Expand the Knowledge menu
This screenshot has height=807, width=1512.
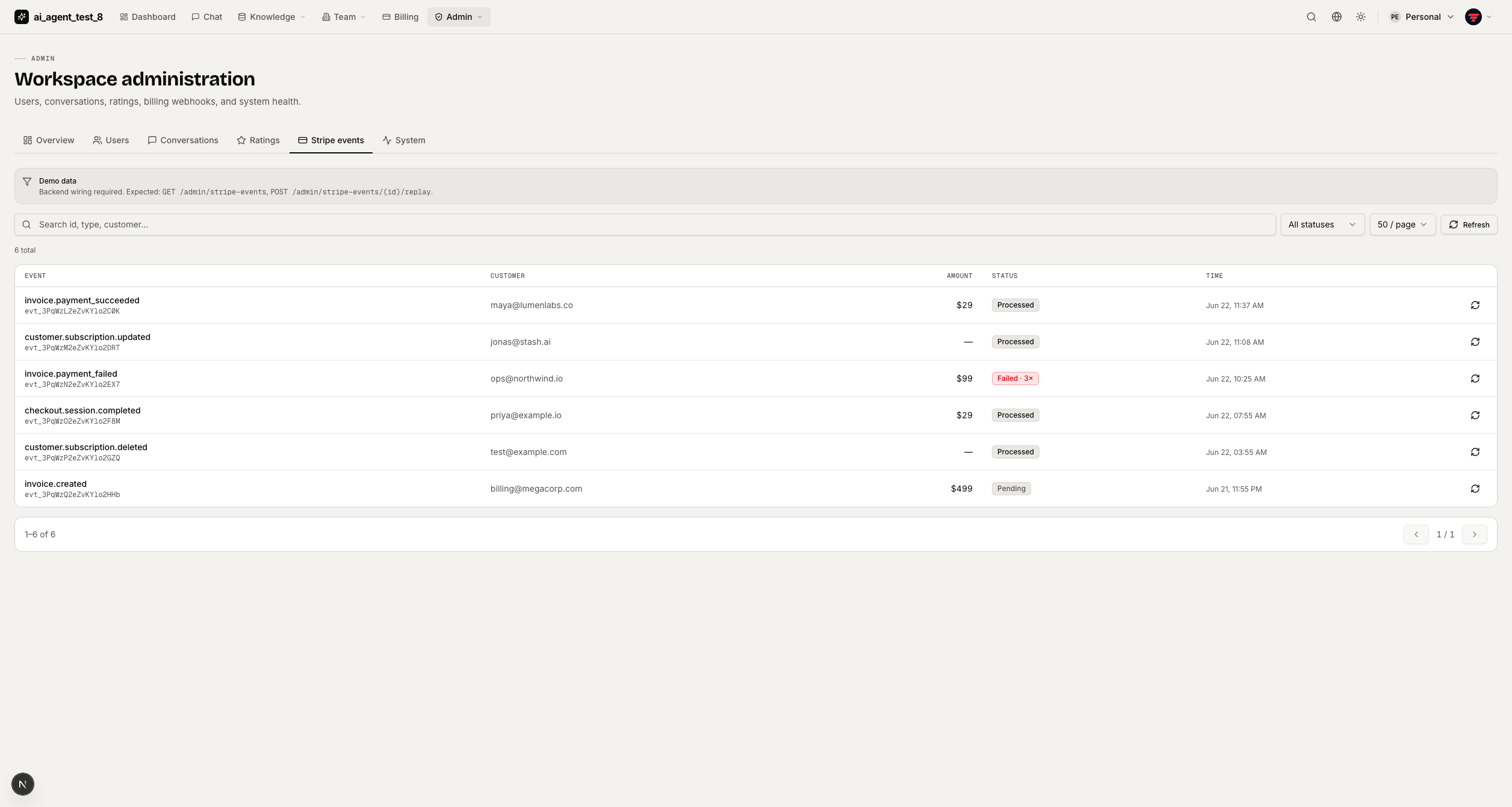tap(271, 17)
